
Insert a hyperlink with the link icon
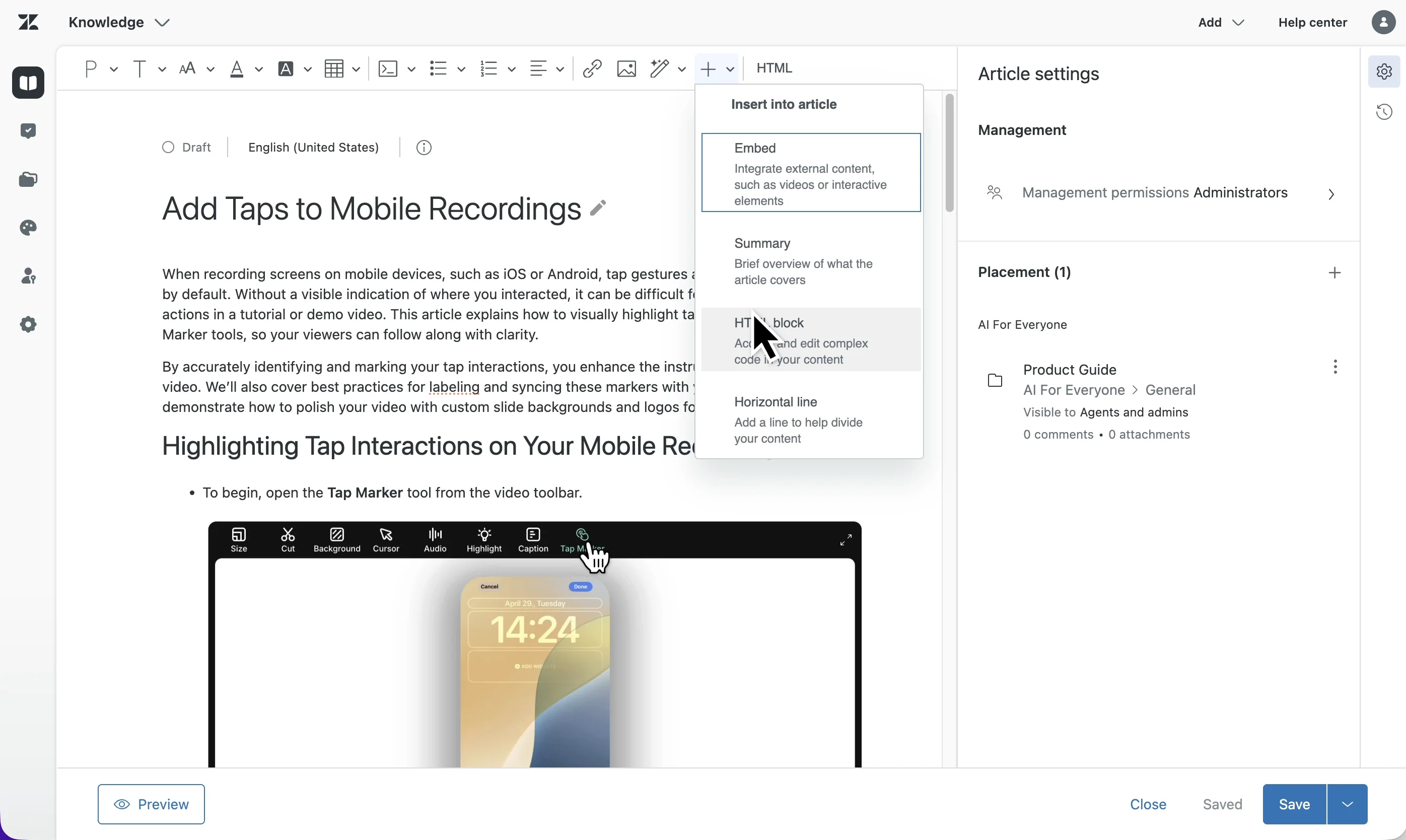pyautogui.click(x=592, y=68)
